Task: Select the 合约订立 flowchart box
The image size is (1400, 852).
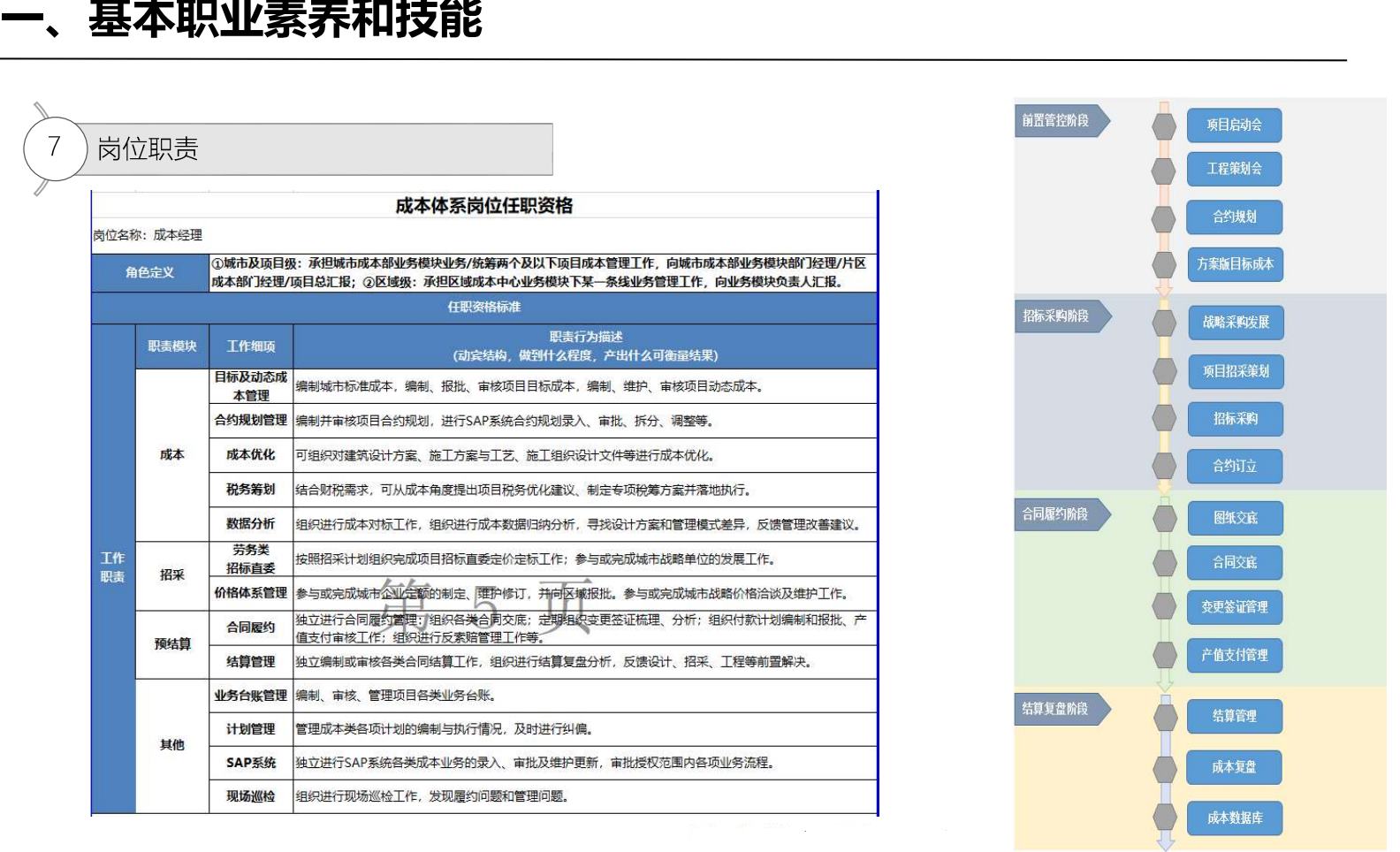Action: pyautogui.click(x=1235, y=466)
